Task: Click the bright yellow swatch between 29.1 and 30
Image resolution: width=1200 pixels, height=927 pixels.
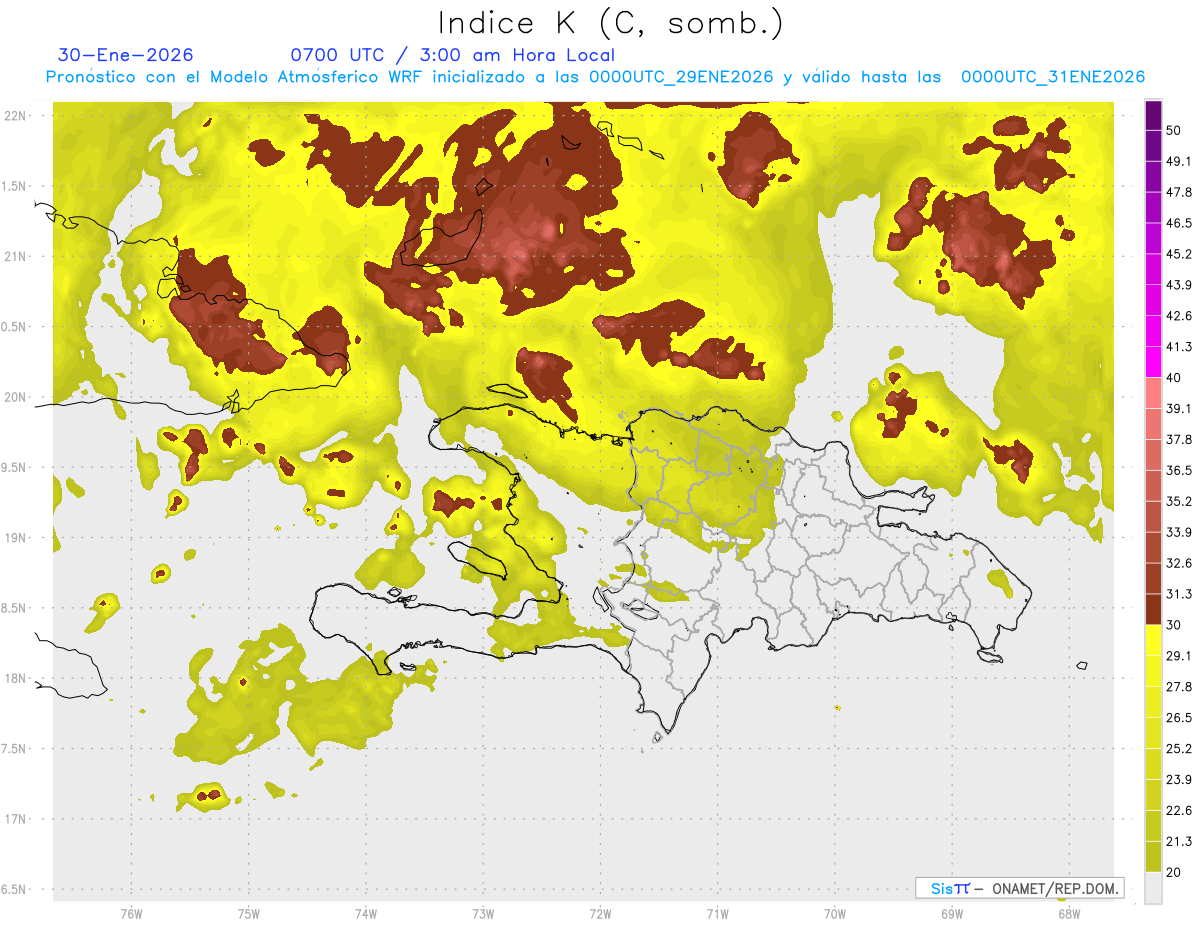Action: pyautogui.click(x=1153, y=641)
